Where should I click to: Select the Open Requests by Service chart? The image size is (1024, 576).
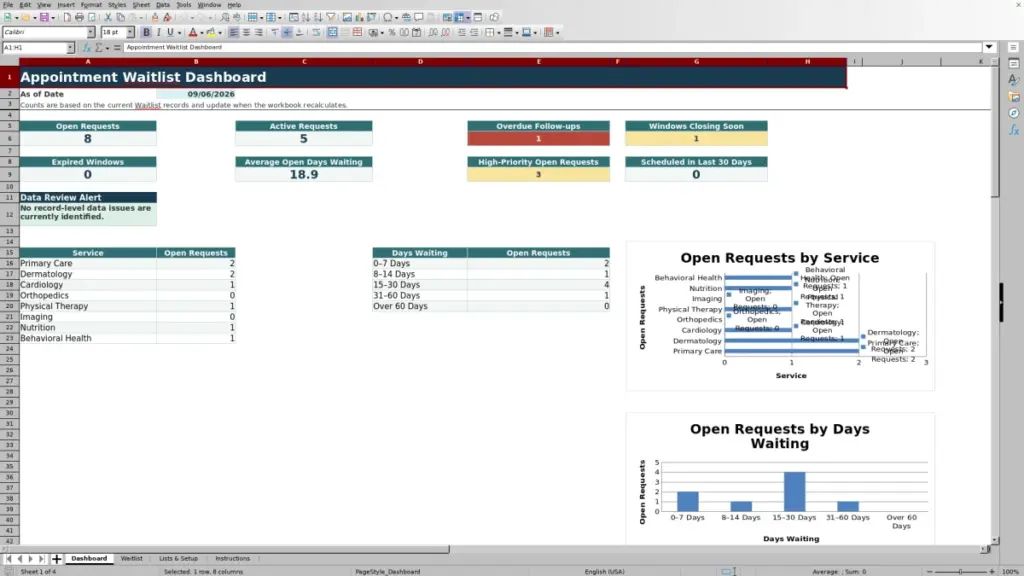click(780, 316)
